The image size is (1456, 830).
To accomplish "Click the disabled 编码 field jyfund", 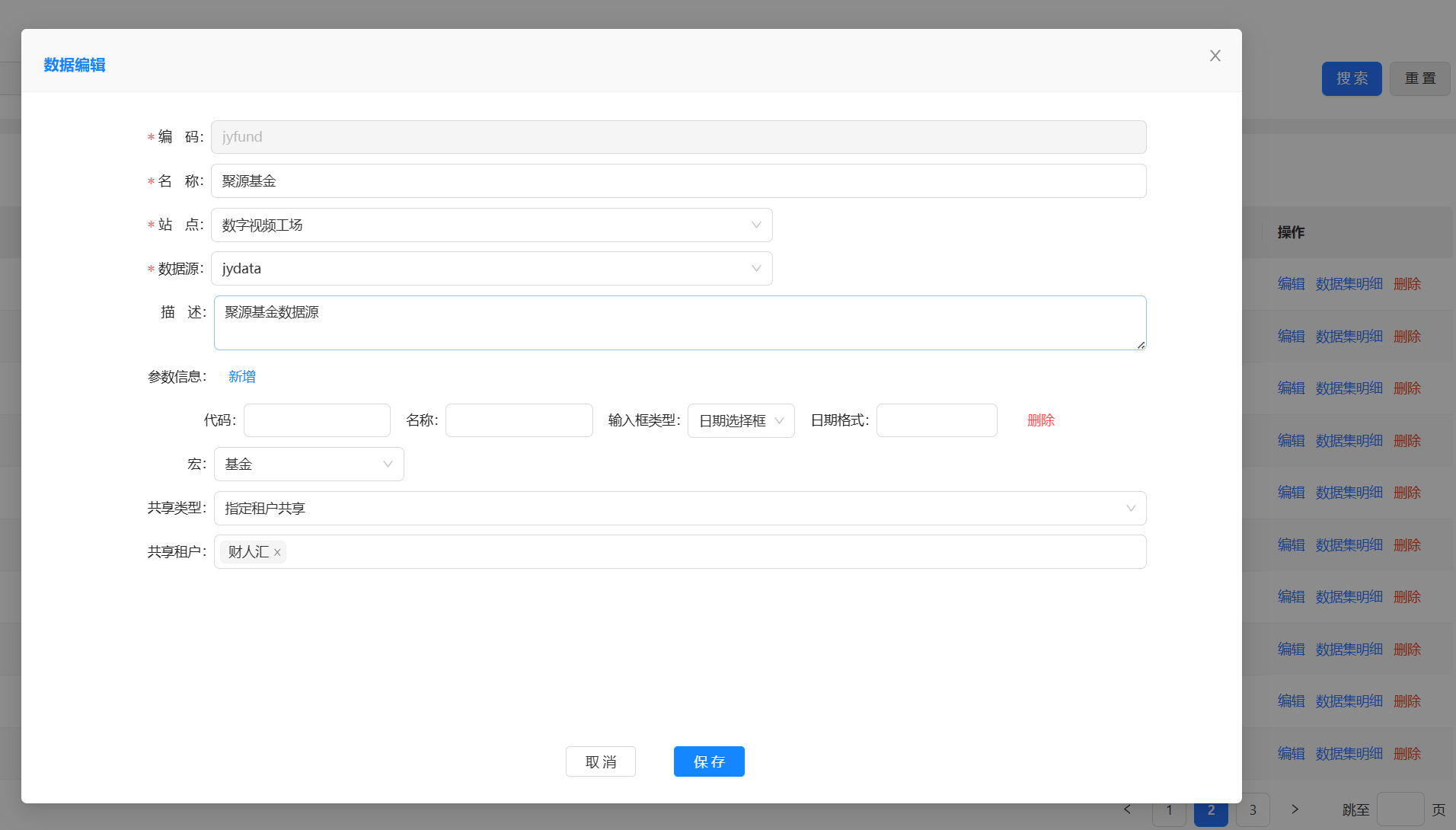I will [x=678, y=137].
